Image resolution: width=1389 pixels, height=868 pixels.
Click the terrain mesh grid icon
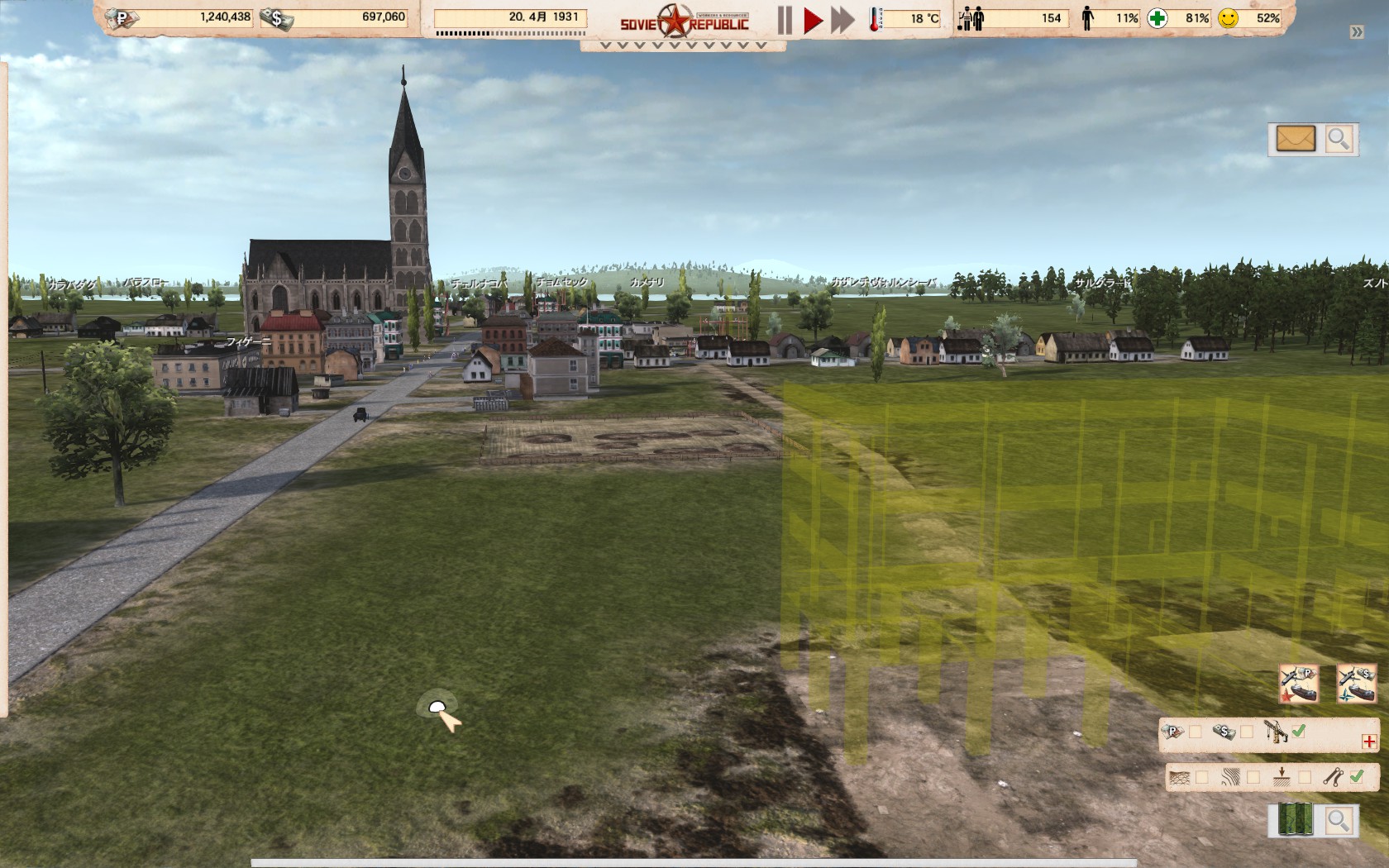(x=1180, y=778)
